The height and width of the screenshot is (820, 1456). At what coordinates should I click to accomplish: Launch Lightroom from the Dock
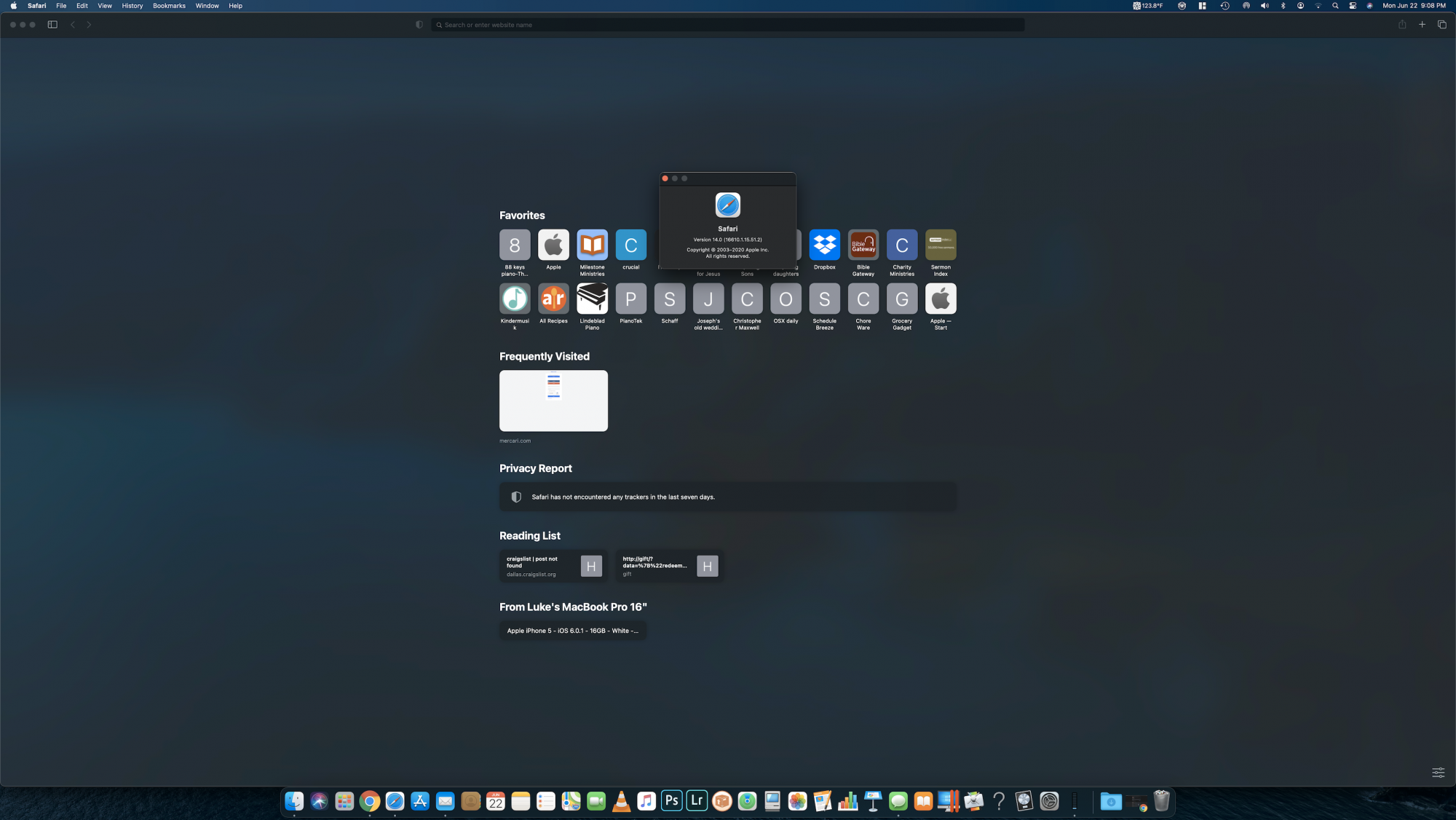click(x=697, y=801)
